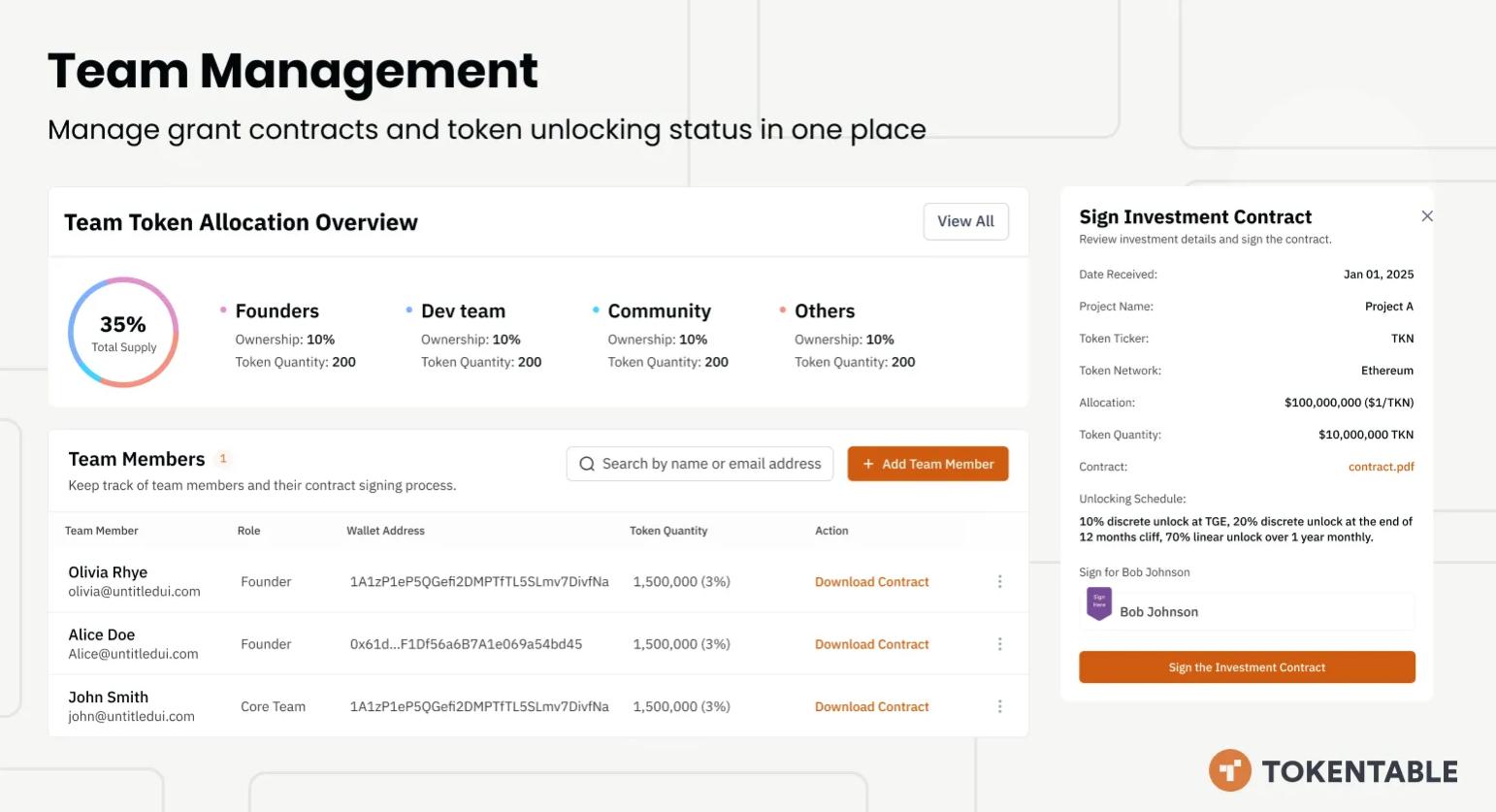Screen dimensions: 1496x812
Task: Open the contract.pdf link
Action: (1381, 467)
